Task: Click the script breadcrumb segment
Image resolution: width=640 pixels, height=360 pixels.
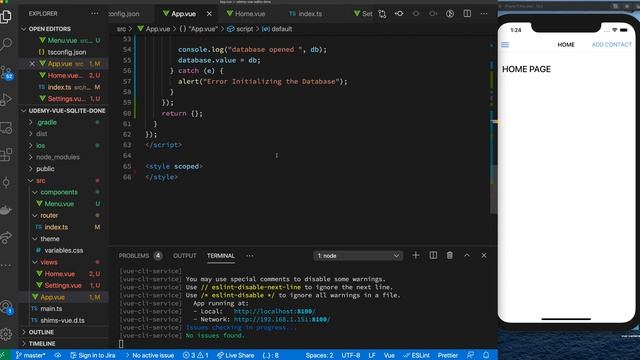Action: [x=240, y=29]
